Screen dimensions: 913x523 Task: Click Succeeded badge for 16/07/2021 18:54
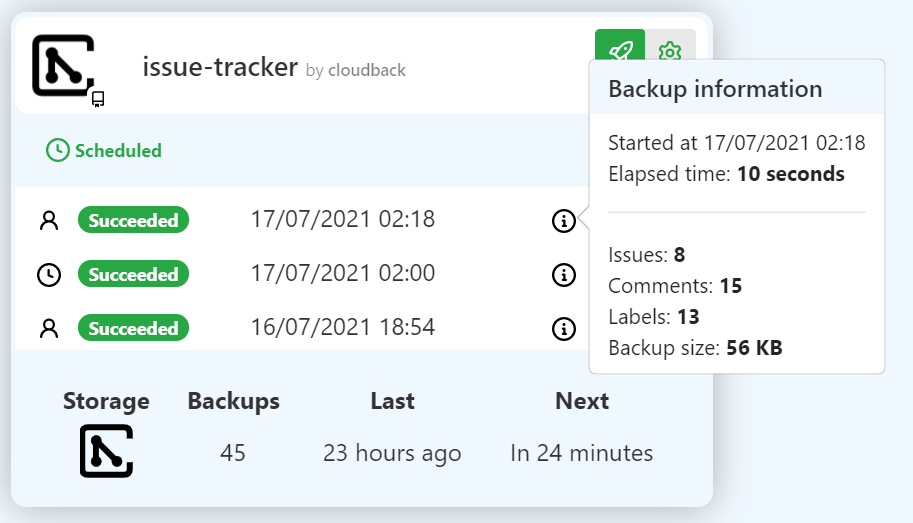point(133,328)
